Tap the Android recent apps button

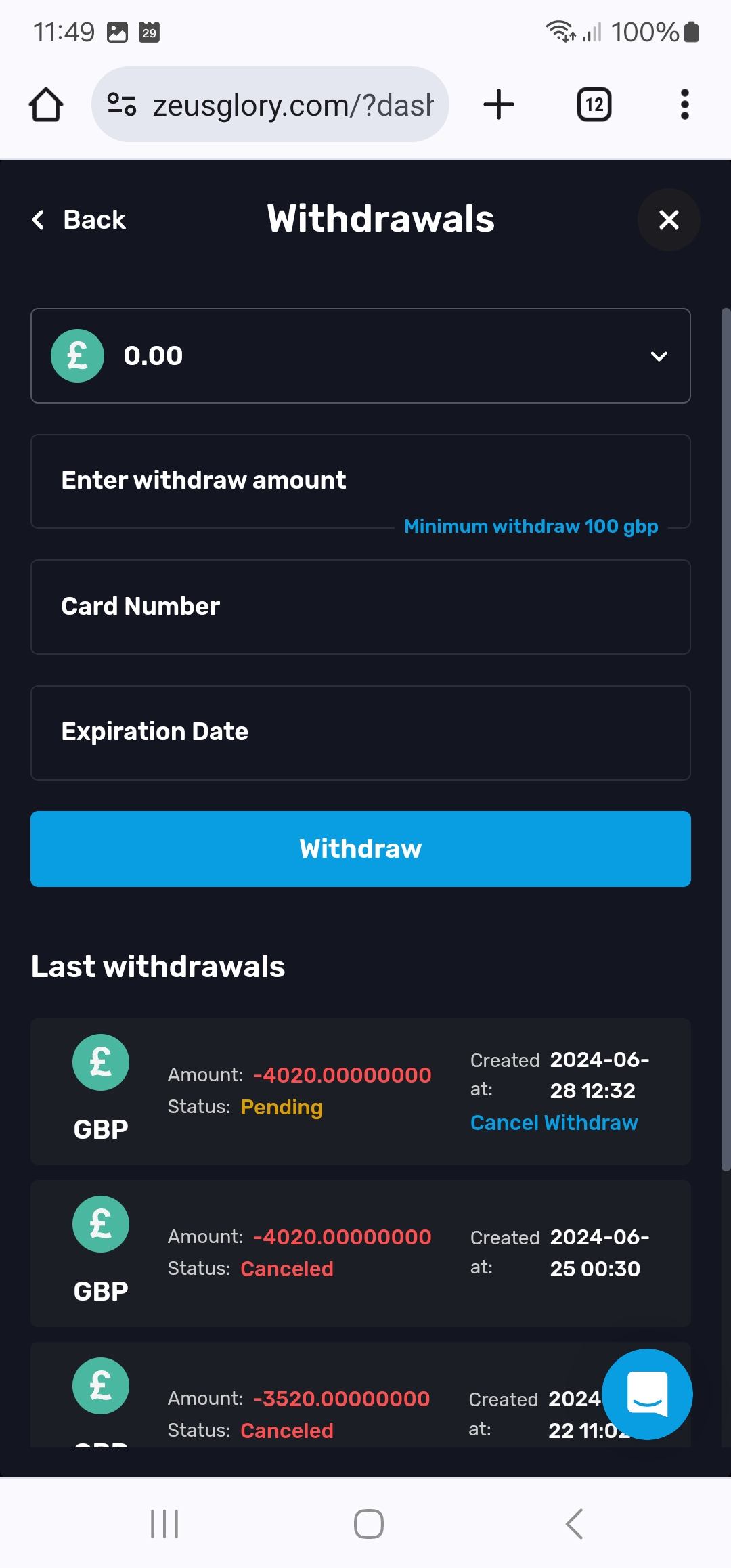[164, 1523]
